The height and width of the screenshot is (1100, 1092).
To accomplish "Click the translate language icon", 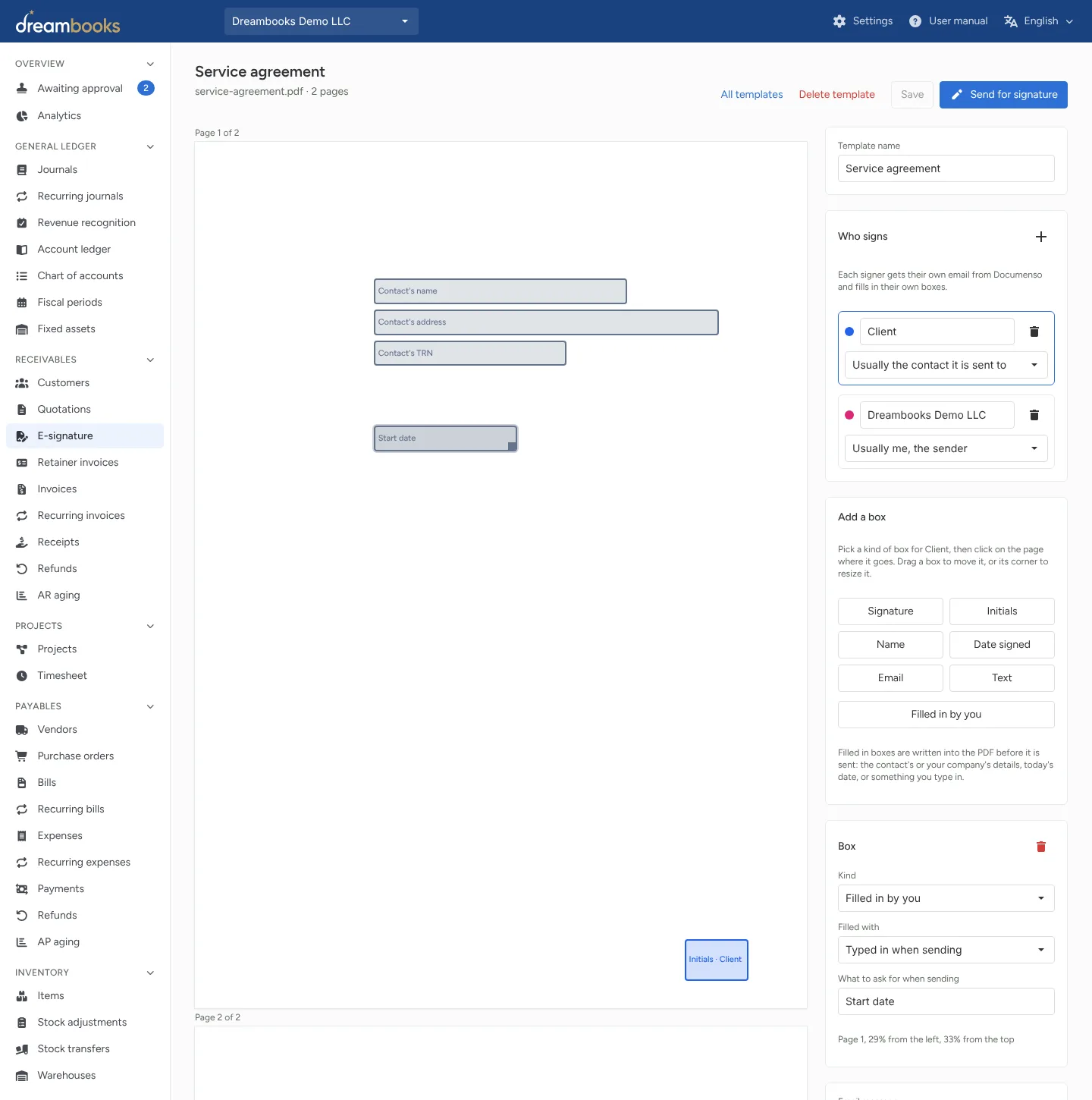I will point(1010,21).
